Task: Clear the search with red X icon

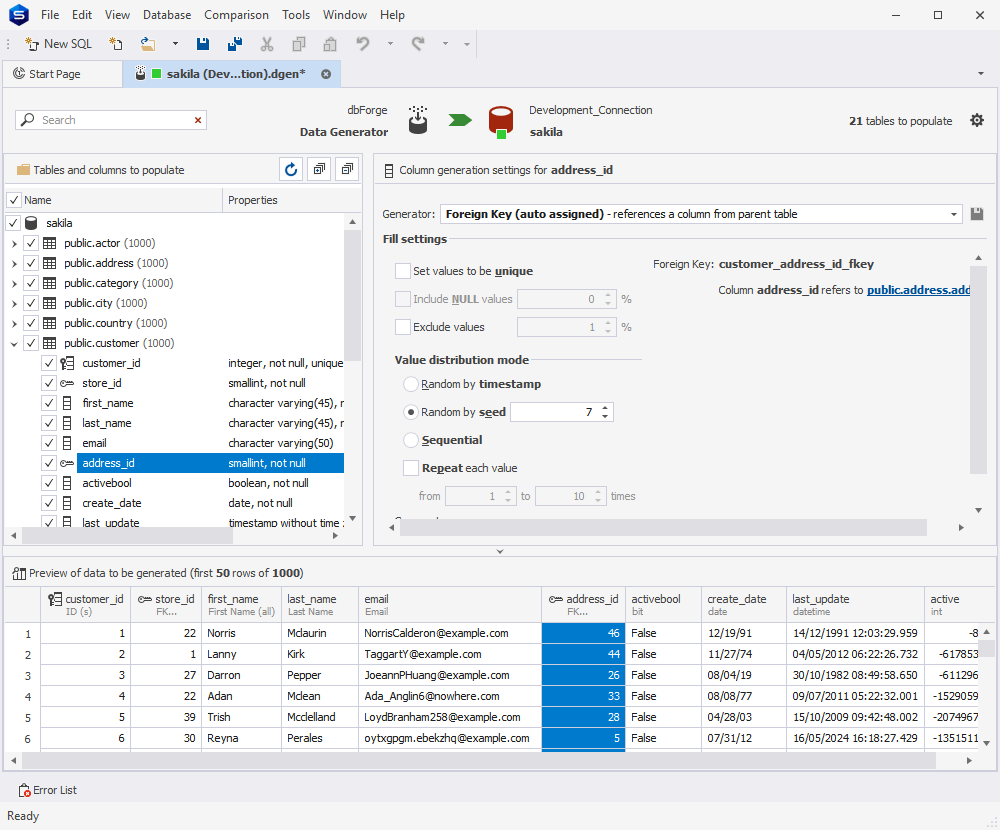Action: click(198, 120)
